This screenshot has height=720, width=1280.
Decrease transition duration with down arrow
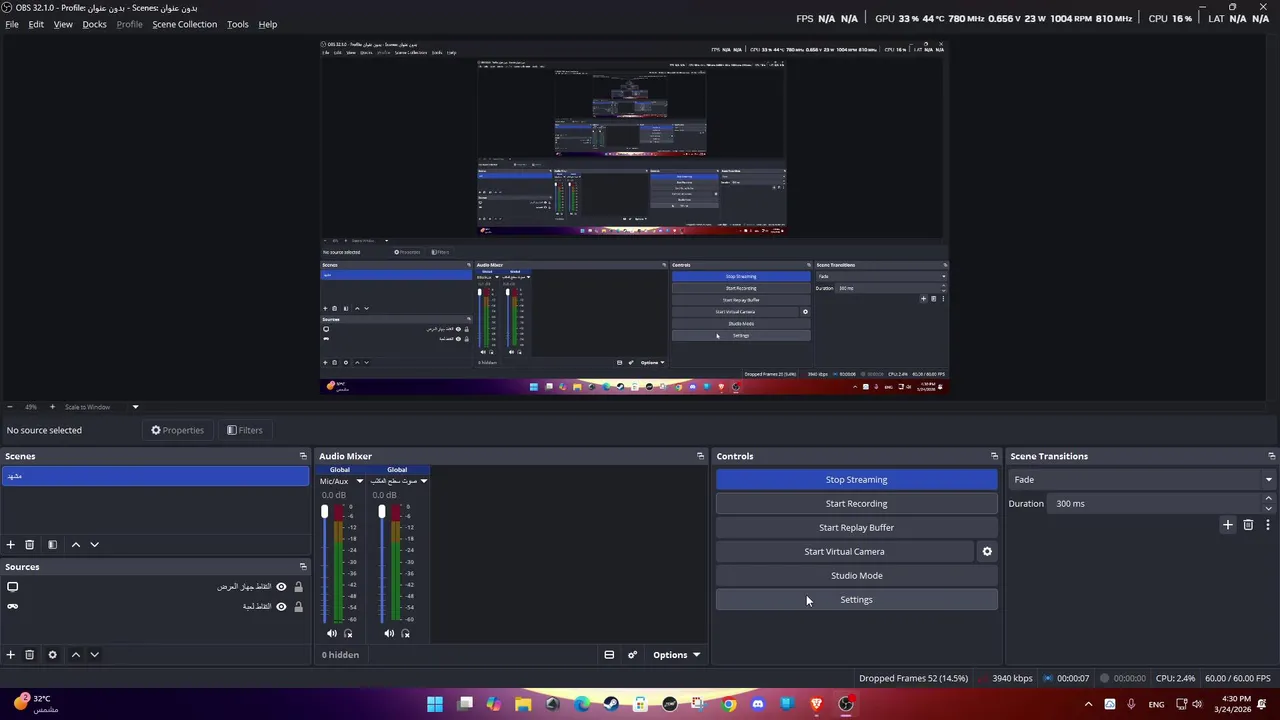(1269, 508)
